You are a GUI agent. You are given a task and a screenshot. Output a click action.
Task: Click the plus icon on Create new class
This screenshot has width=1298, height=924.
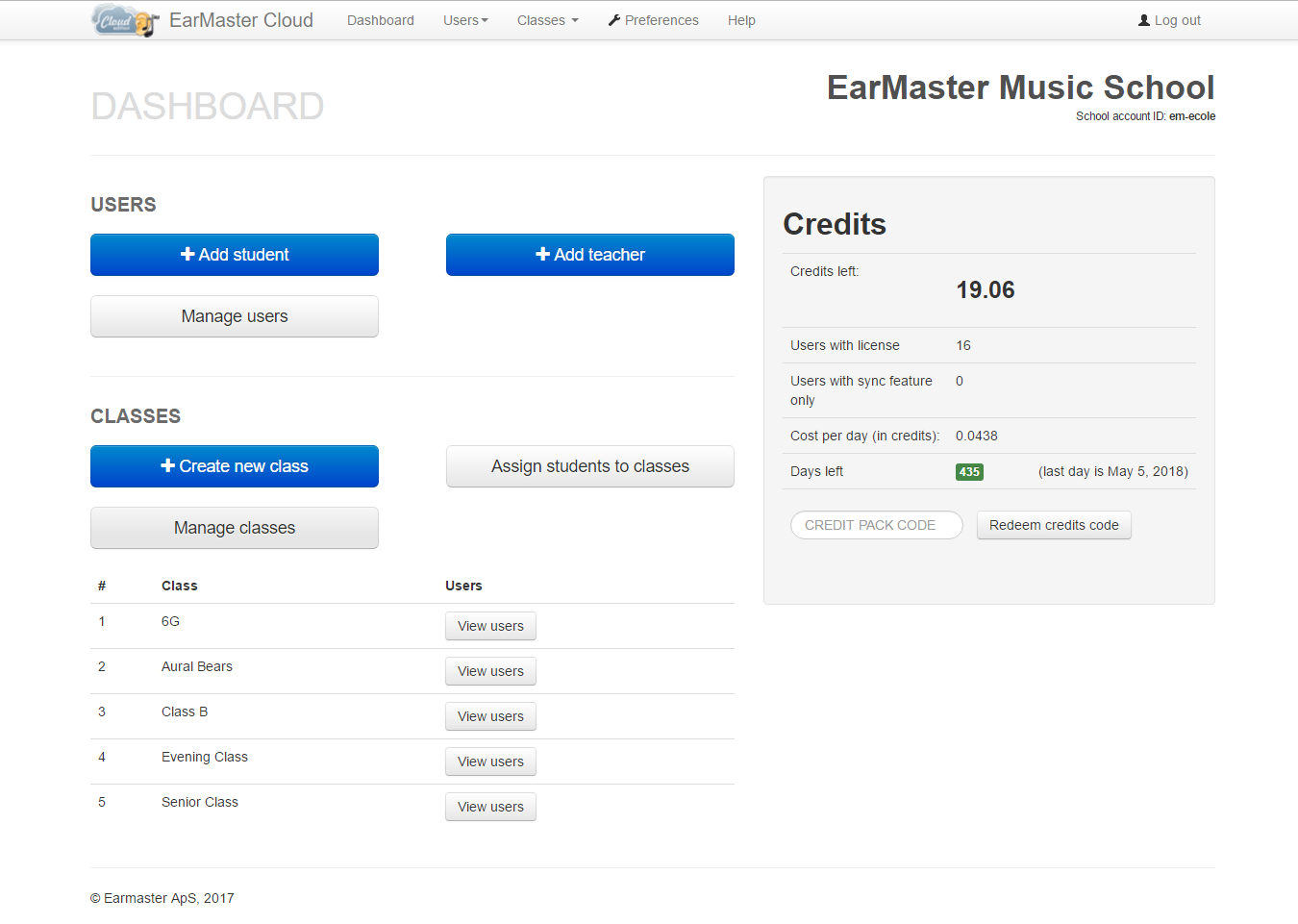168,465
